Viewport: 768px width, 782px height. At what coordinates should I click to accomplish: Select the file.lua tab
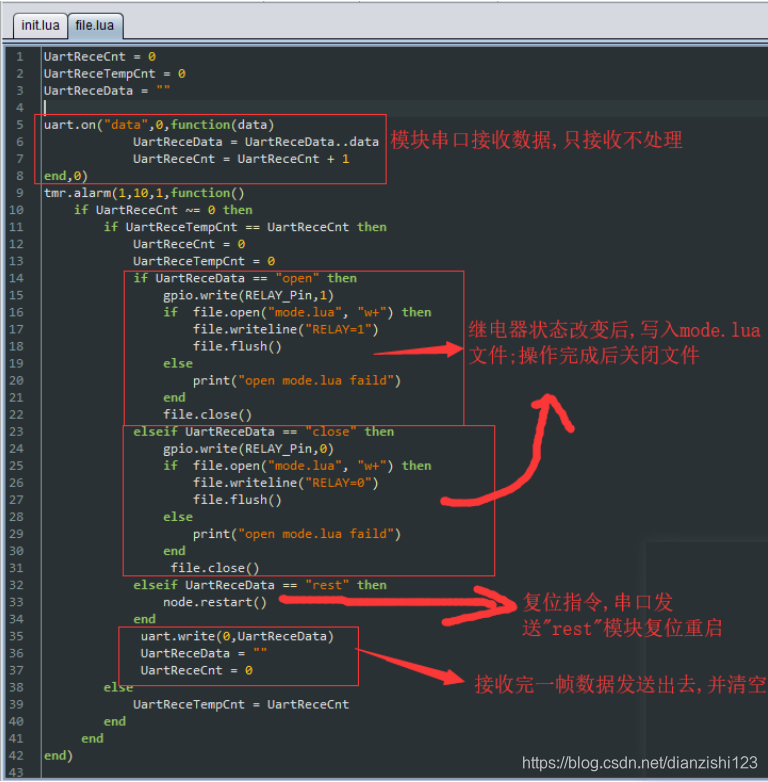95,25
